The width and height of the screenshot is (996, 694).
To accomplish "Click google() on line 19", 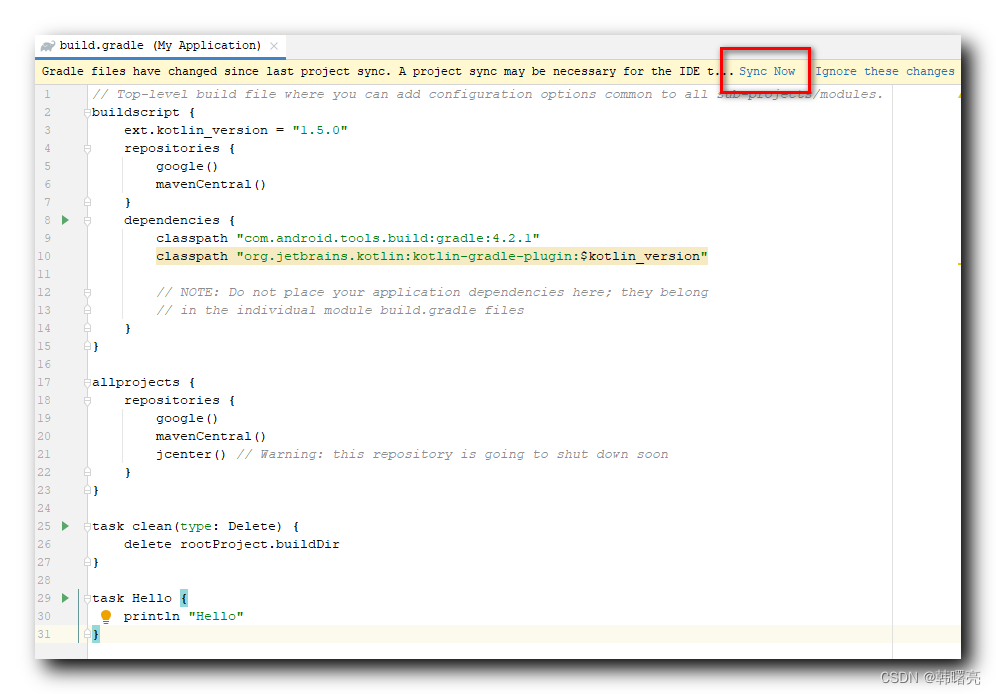I will click(x=187, y=418).
